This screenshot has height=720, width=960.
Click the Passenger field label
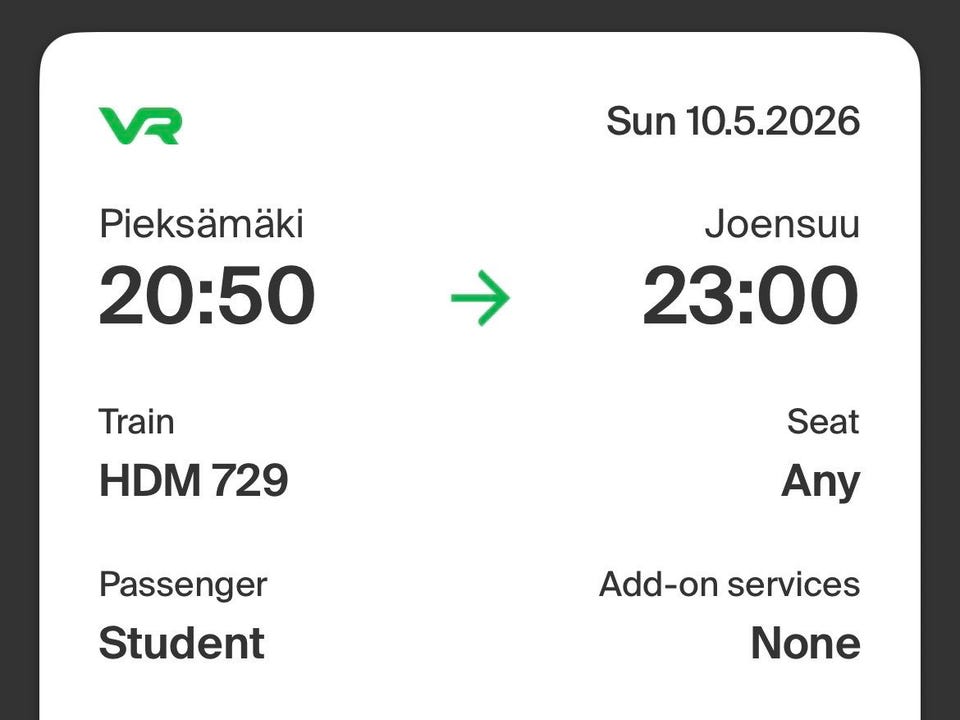click(x=183, y=584)
